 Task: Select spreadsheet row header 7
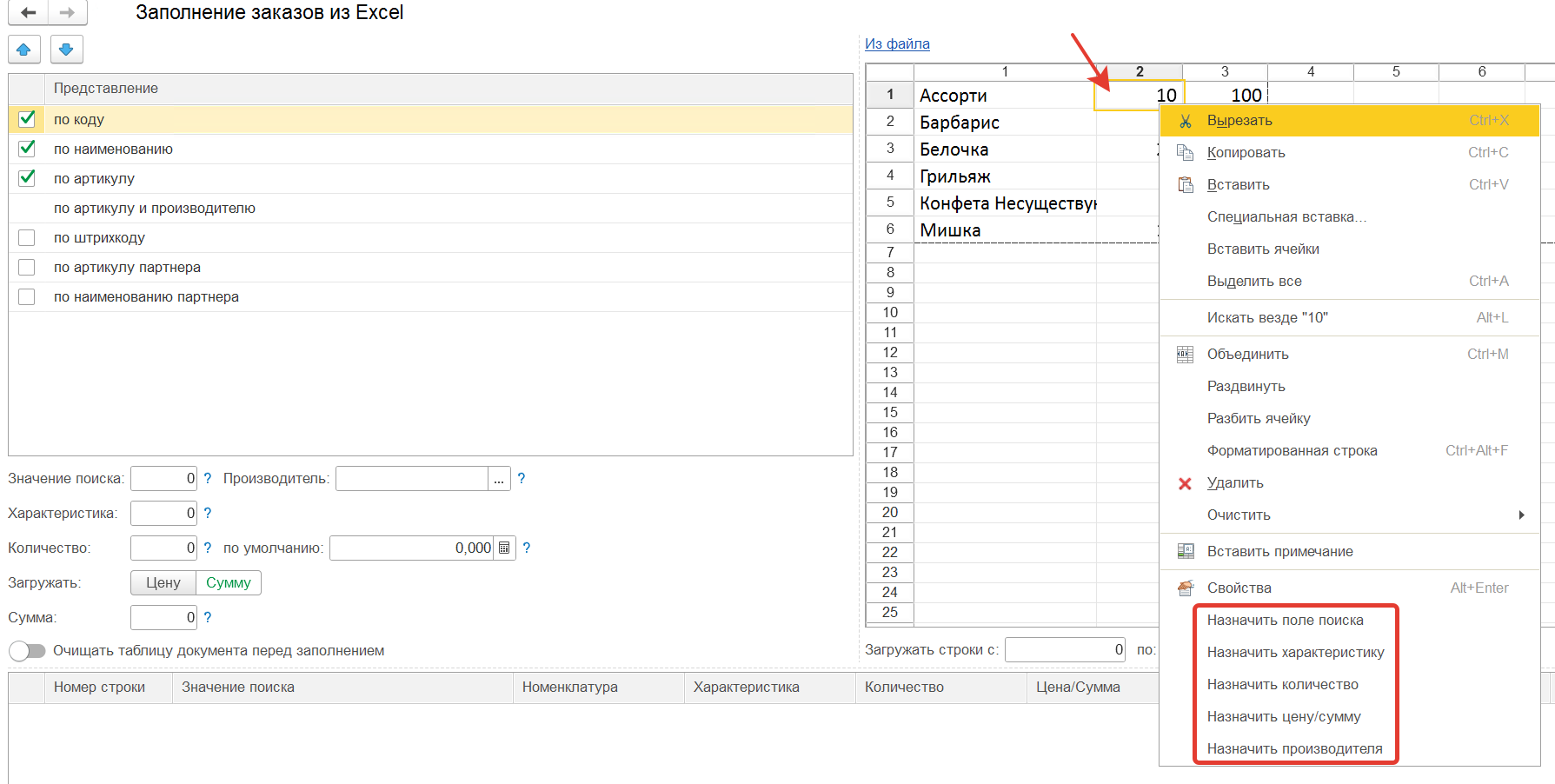point(890,252)
